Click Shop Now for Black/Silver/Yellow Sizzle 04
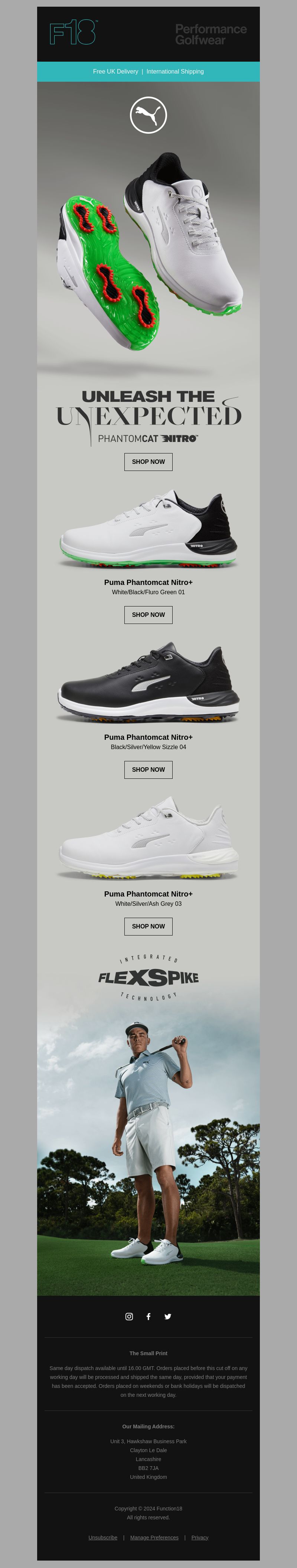Image resolution: width=297 pixels, height=1568 pixels. (x=148, y=770)
